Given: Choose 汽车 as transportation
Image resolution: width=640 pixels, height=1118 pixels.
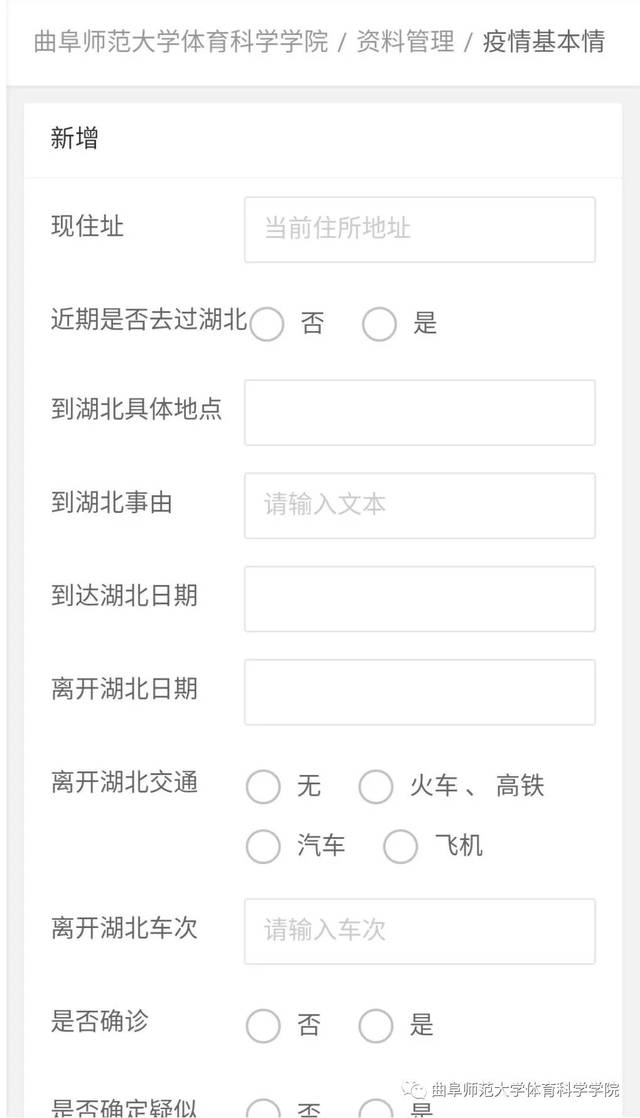Looking at the screenshot, I should click(x=262, y=846).
